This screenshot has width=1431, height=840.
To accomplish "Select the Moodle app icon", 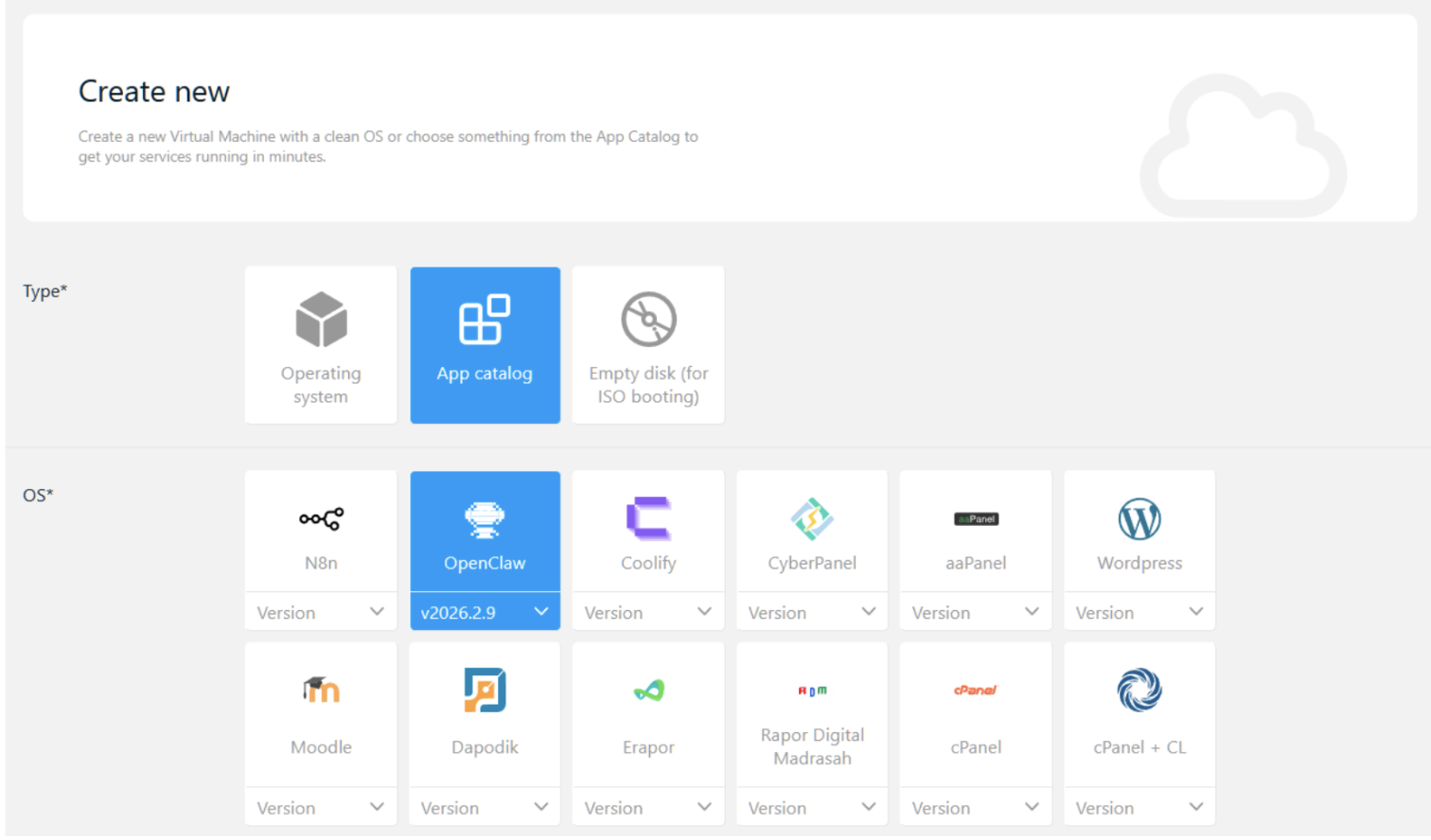I will tap(321, 691).
